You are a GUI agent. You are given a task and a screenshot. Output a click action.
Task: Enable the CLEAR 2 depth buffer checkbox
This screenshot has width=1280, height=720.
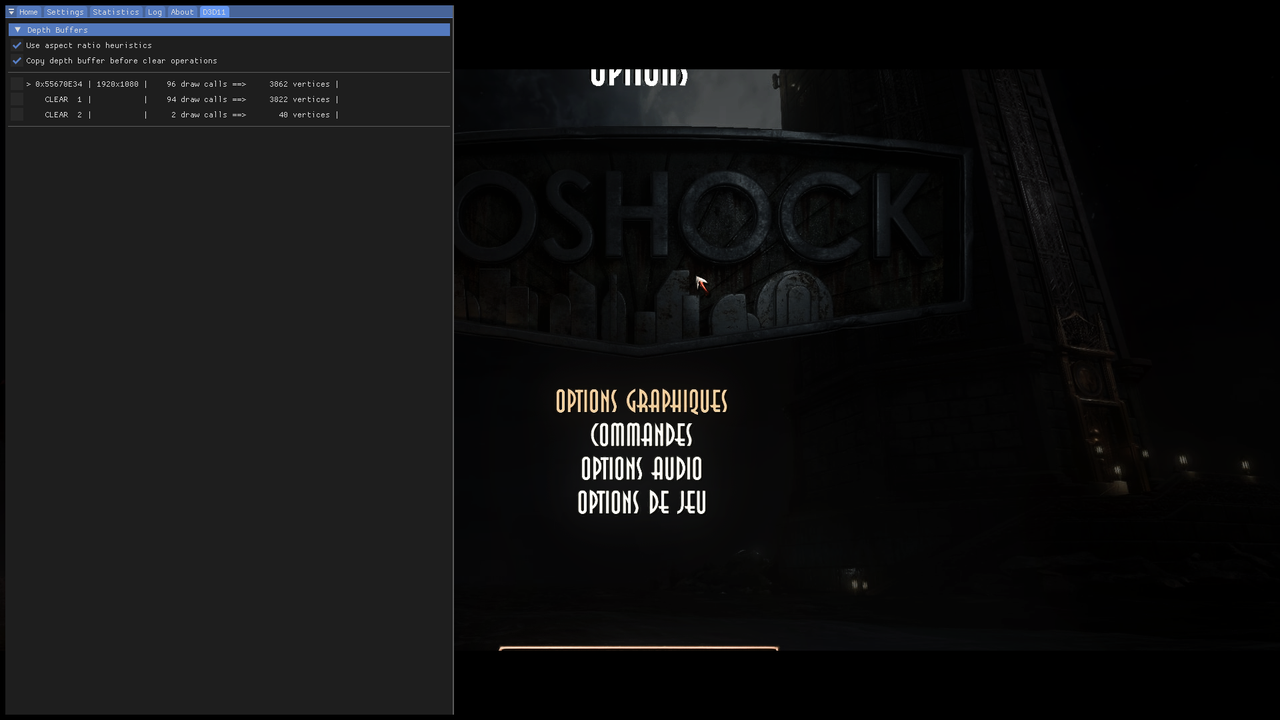(x=16, y=114)
